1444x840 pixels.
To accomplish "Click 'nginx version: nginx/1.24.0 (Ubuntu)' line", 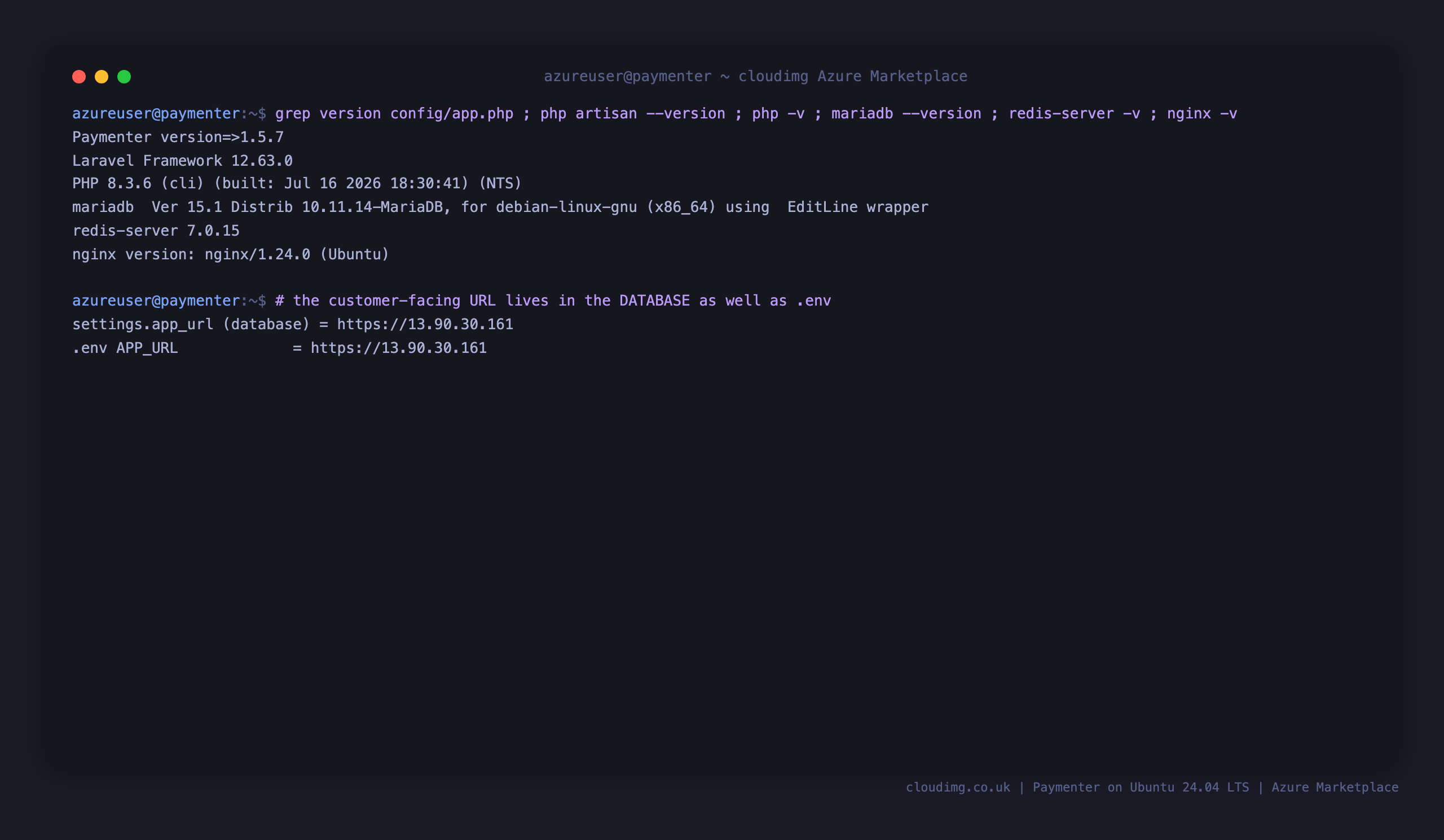I will point(230,254).
